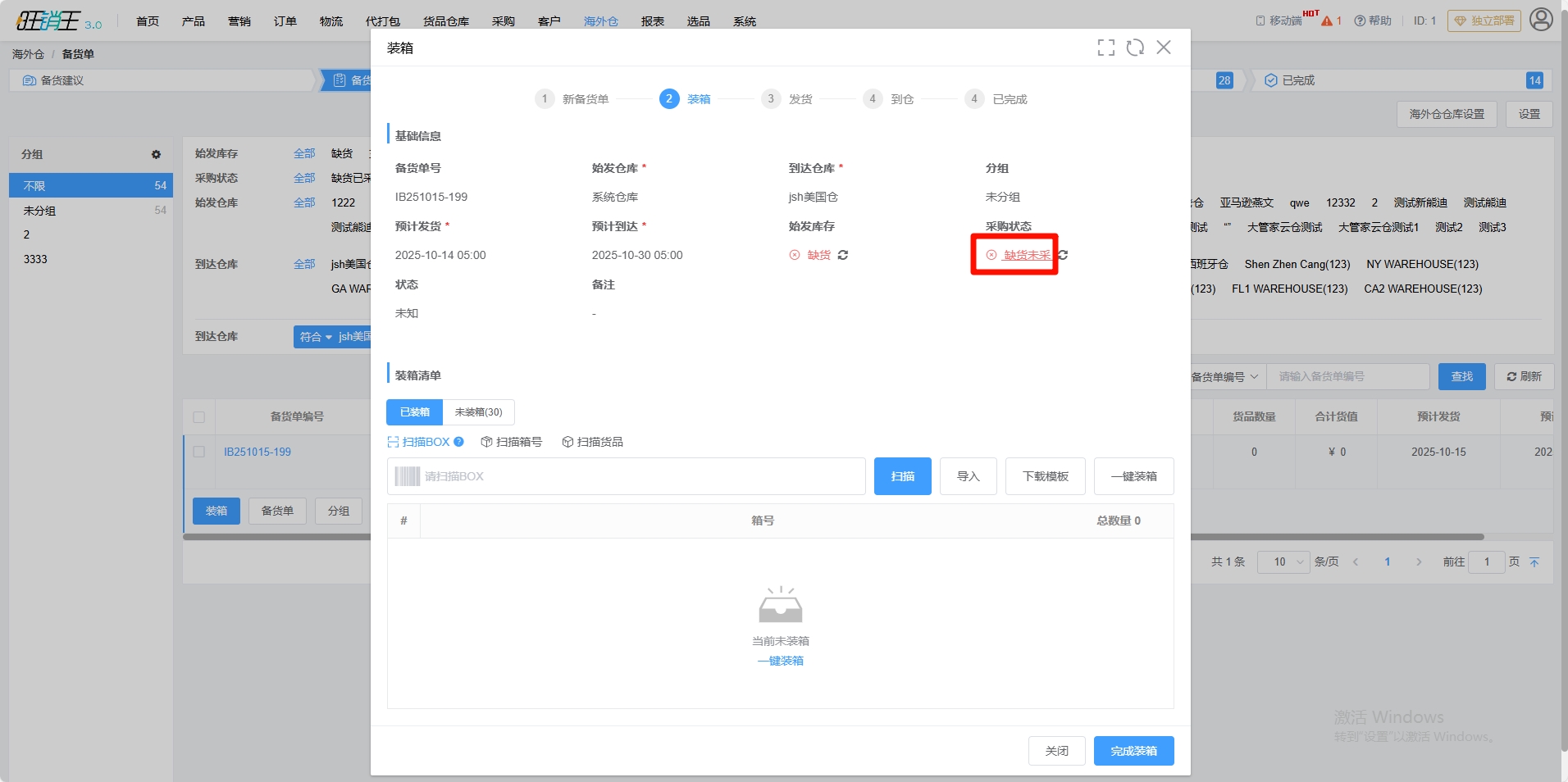This screenshot has height=782, width=1568.
Task: Click the 下载模板 button
Action: (1045, 476)
